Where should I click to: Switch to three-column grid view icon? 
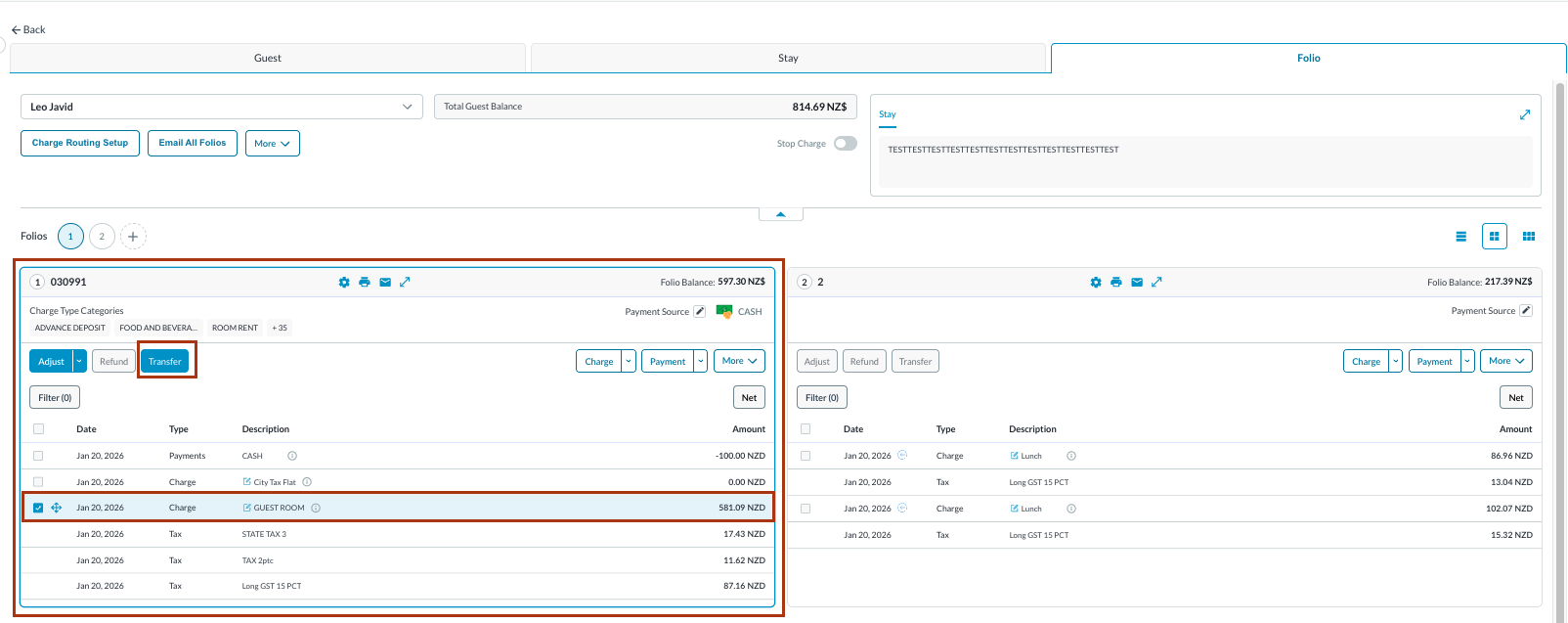click(x=1529, y=237)
